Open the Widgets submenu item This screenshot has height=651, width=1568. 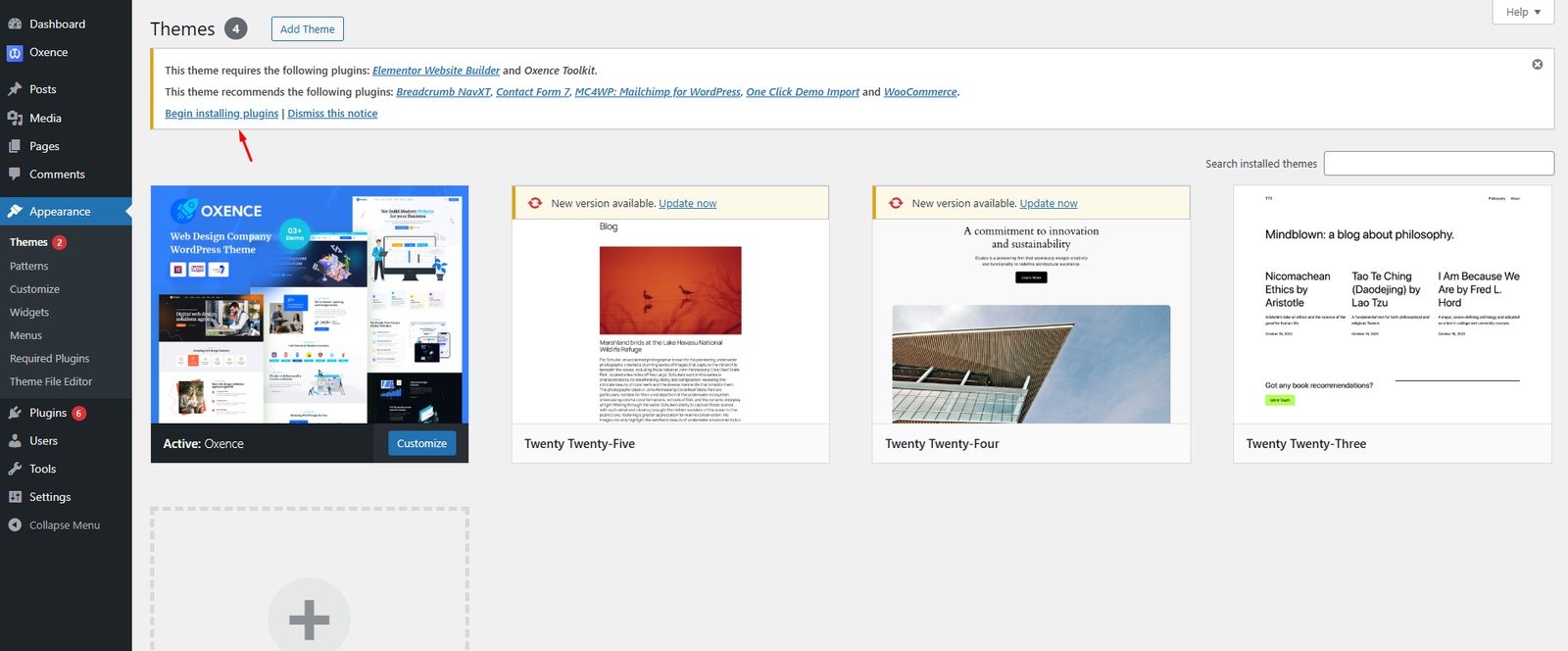pos(29,312)
